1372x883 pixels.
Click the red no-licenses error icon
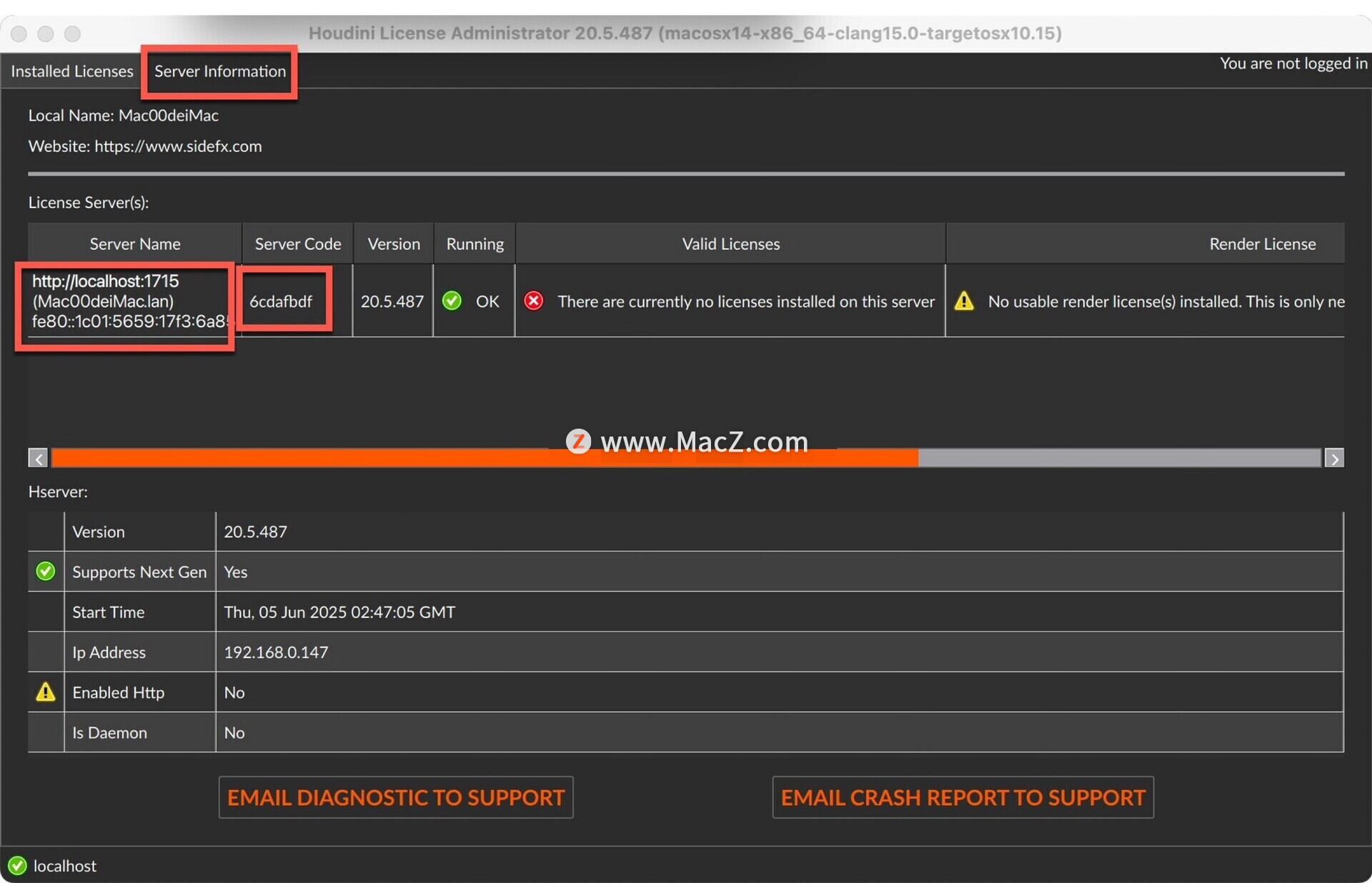point(533,301)
